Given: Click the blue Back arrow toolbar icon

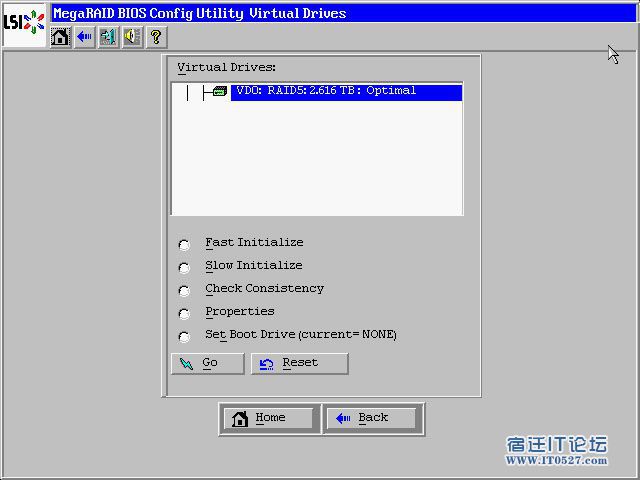Looking at the screenshot, I should [x=84, y=37].
